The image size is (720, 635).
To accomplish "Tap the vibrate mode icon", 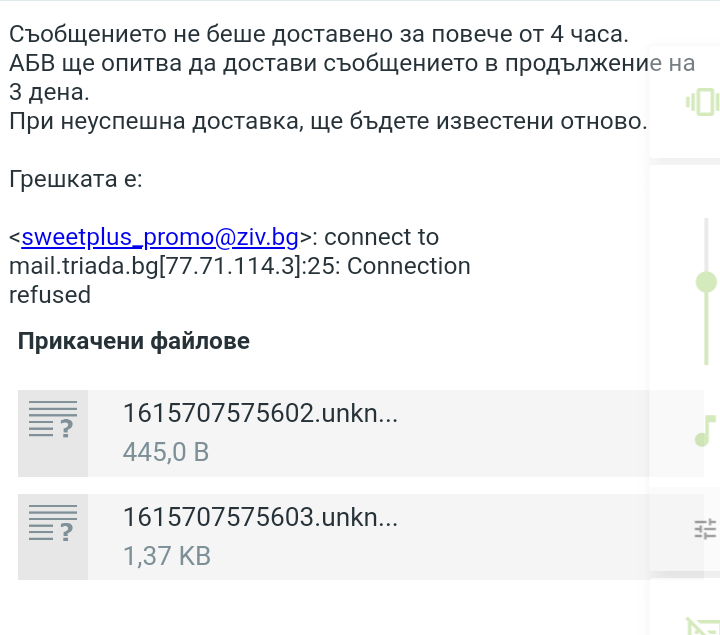I will 702,102.
